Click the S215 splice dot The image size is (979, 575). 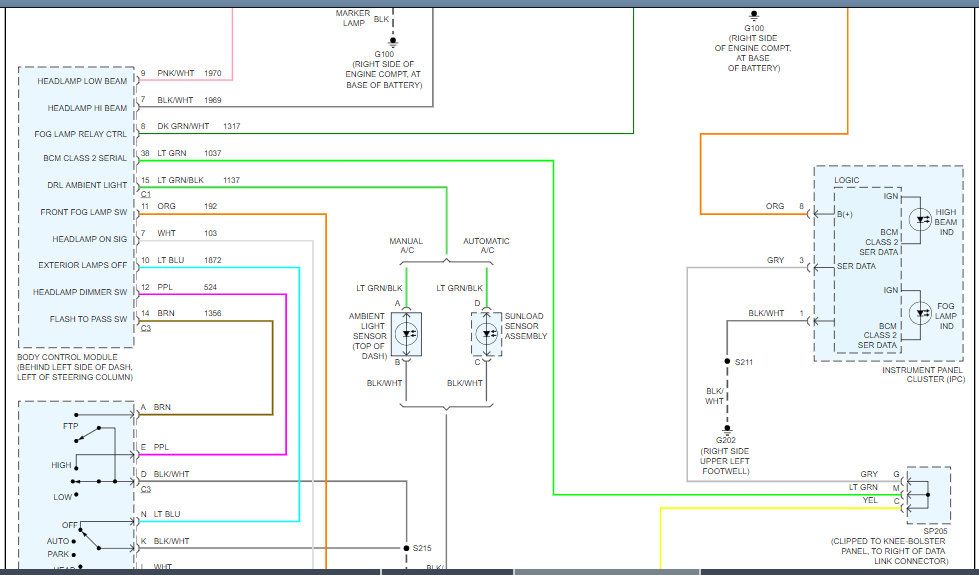point(406,548)
